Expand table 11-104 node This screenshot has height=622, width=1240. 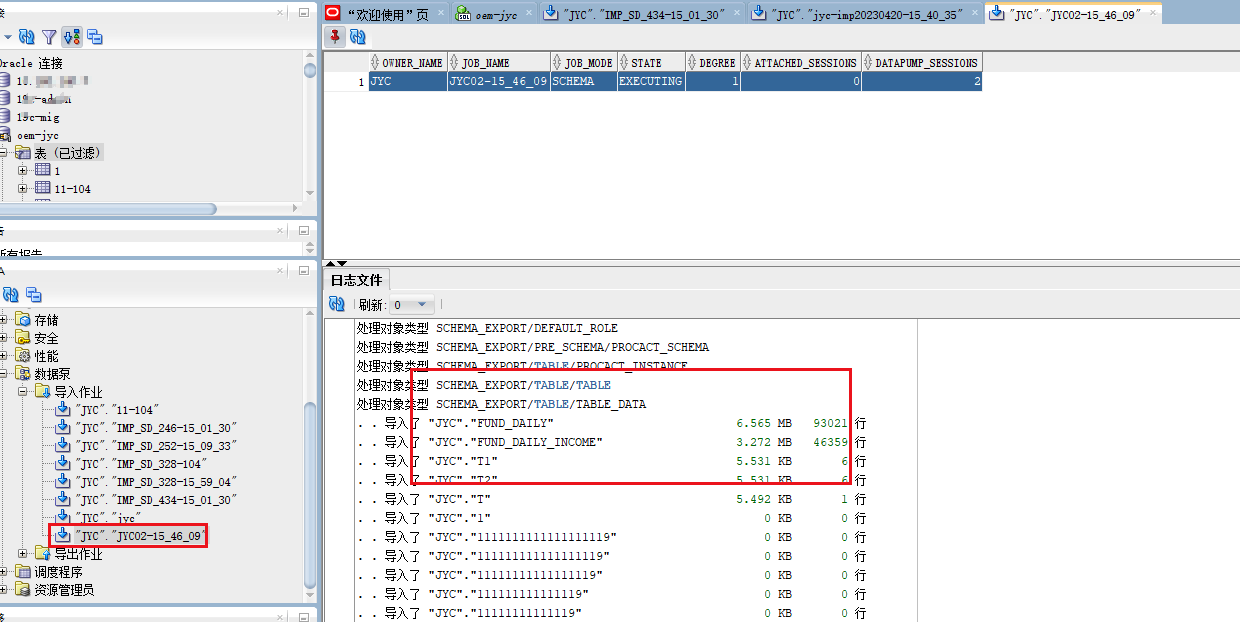coord(23,189)
